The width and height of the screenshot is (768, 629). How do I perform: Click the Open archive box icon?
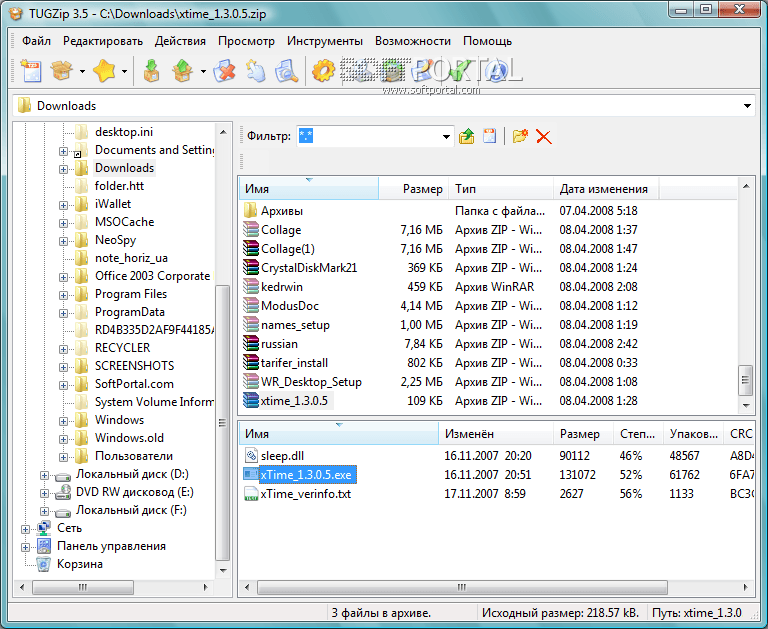(62, 71)
